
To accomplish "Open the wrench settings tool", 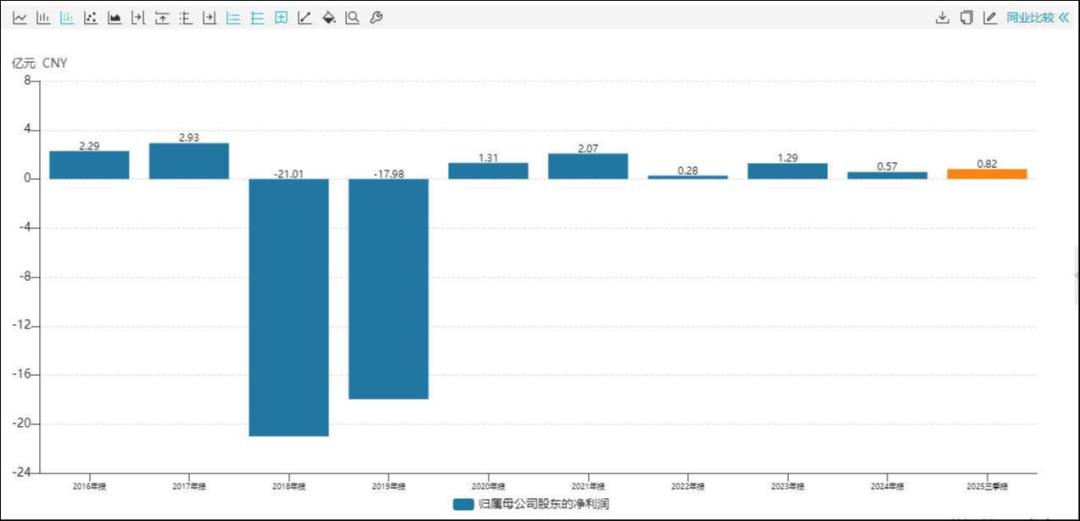I will 375,19.
